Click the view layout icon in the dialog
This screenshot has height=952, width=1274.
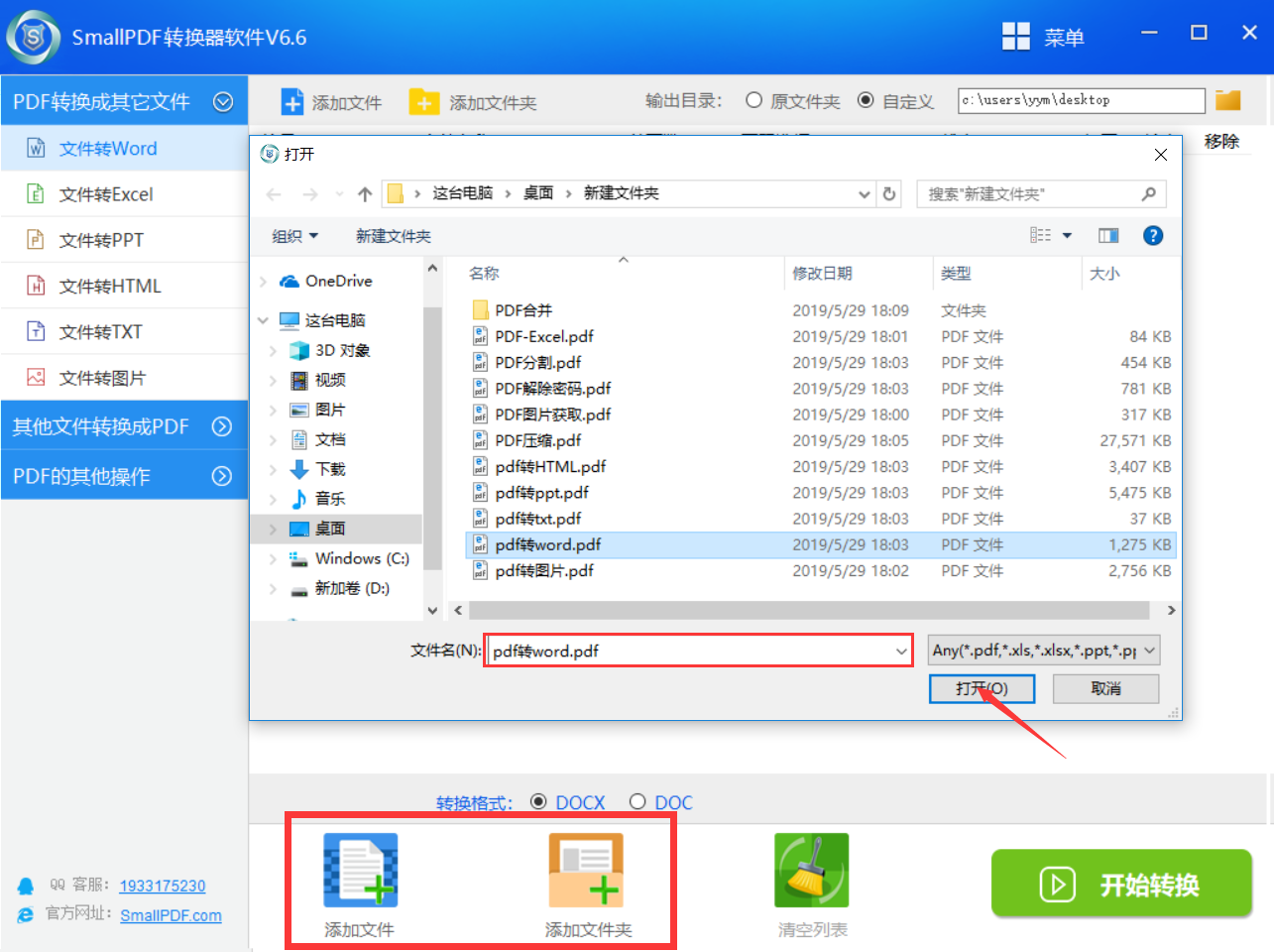tap(1040, 236)
